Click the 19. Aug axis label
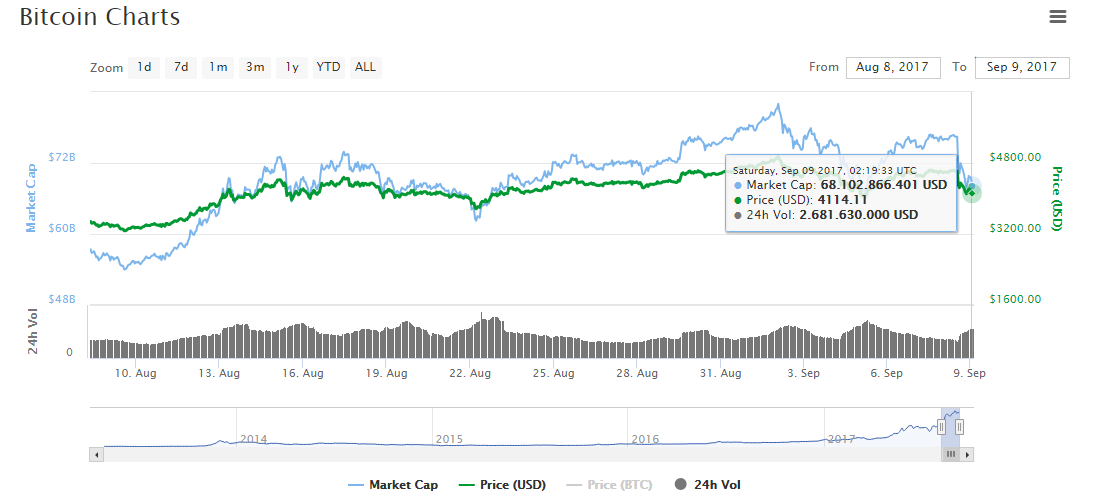This screenshot has height=500, width=1097. [x=386, y=373]
